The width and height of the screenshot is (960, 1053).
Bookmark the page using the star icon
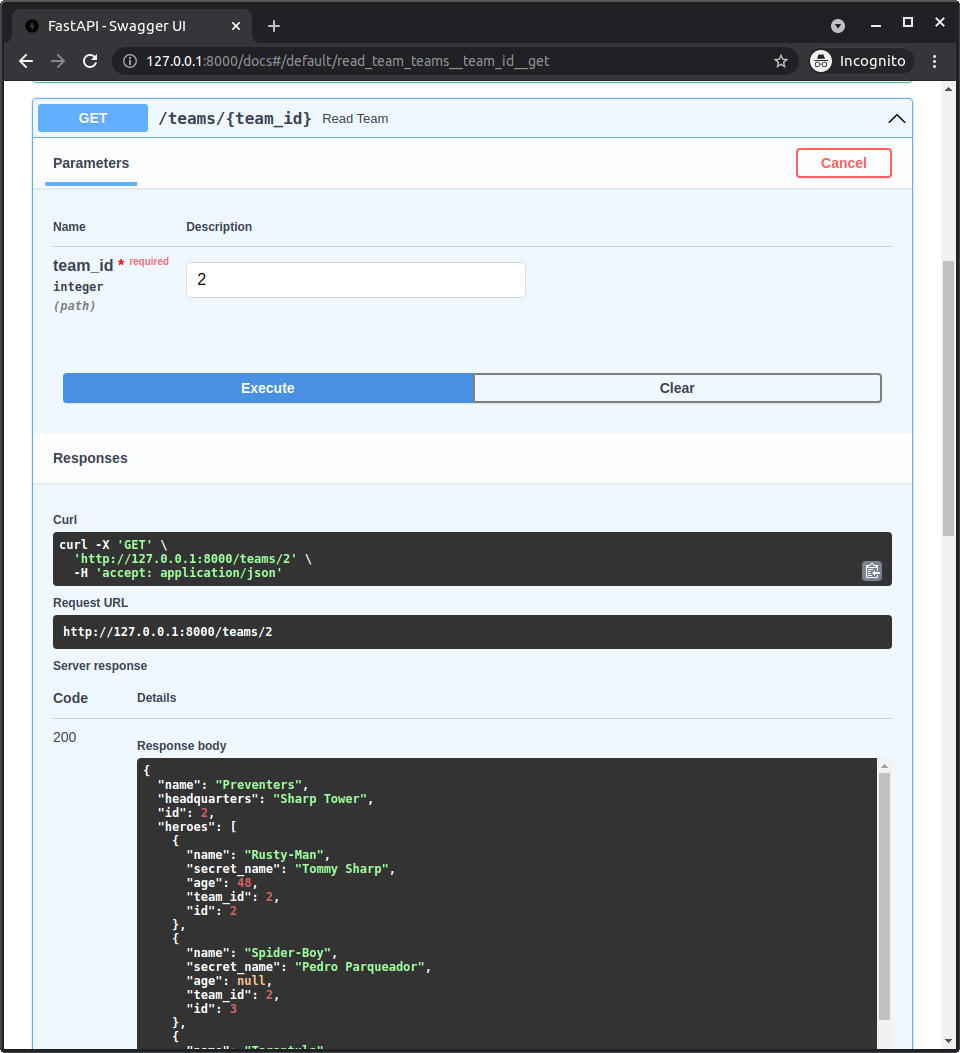click(x=781, y=61)
